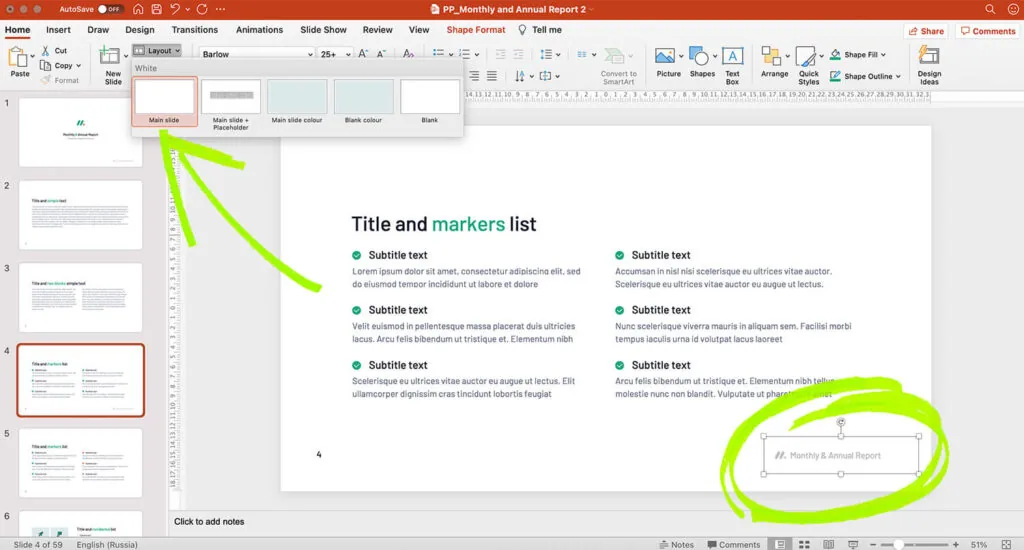Viewport: 1024px width, 550px height.
Task: Click the Home icon in title bar
Action: [x=138, y=9]
